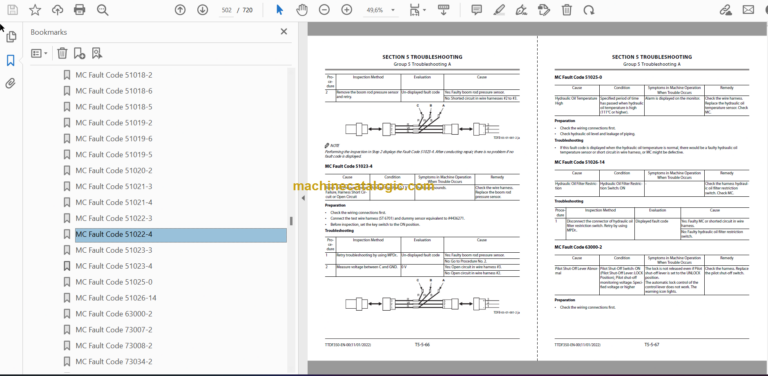Open bookmark MC Fault Code 73008-2
This screenshot has height=376, width=768.
(114, 346)
